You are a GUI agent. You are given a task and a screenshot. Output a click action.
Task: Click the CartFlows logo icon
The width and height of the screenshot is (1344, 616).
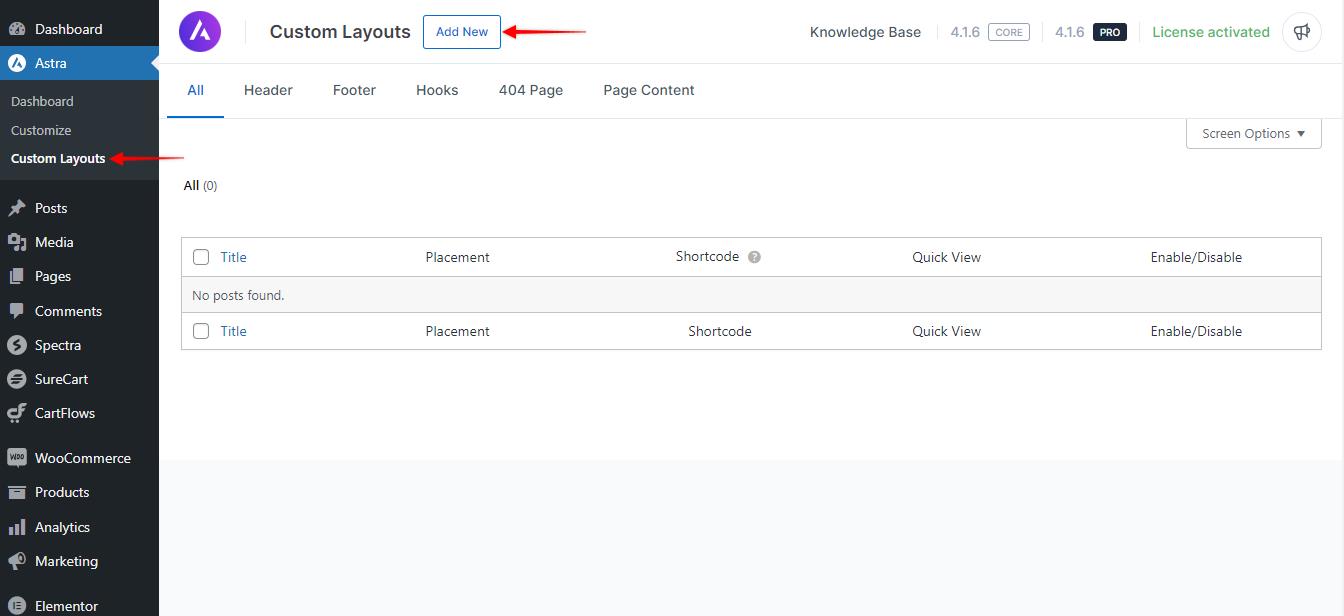[x=16, y=413]
